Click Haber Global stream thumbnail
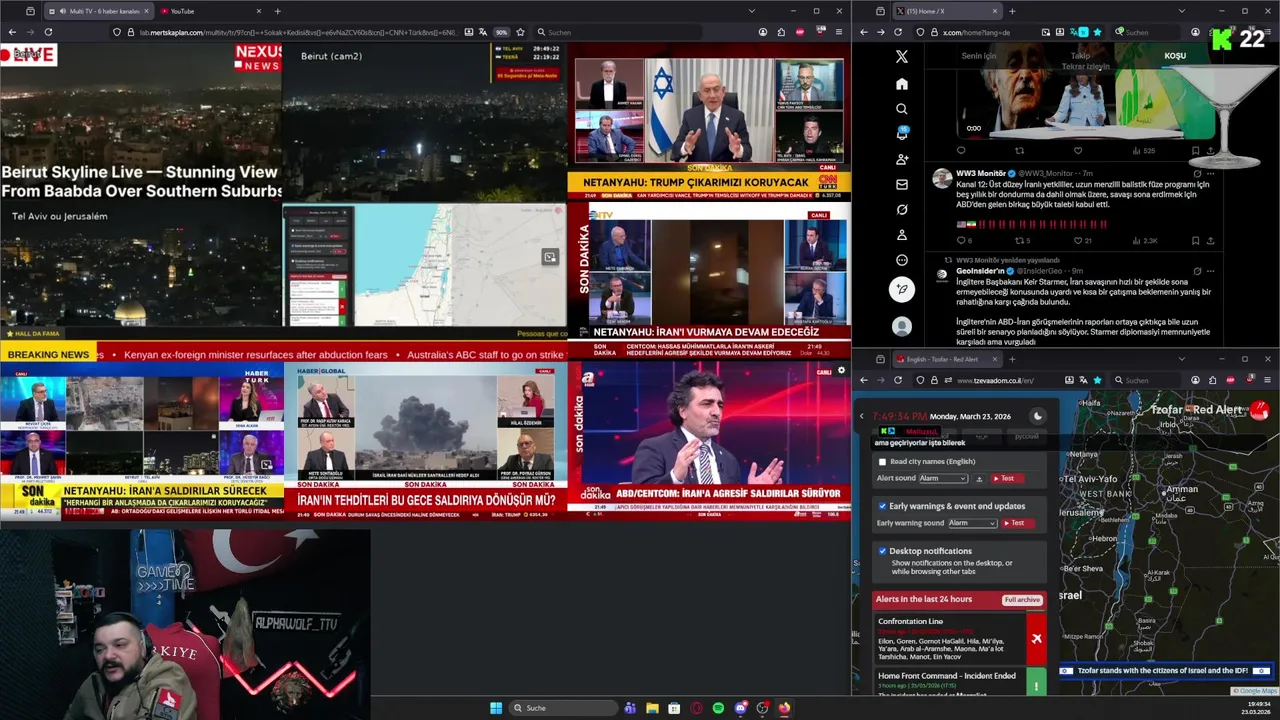1280x720 pixels. pyautogui.click(x=425, y=441)
